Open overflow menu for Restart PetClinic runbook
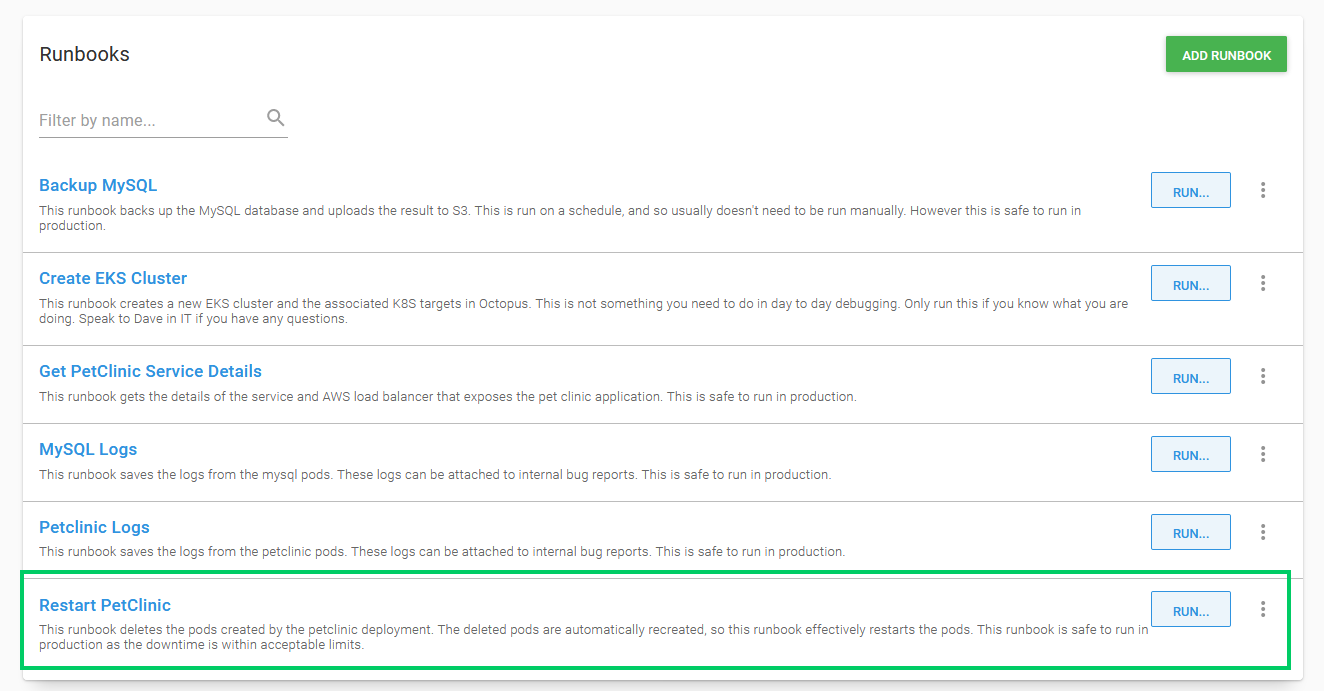The height and width of the screenshot is (691, 1324). coord(1263,608)
